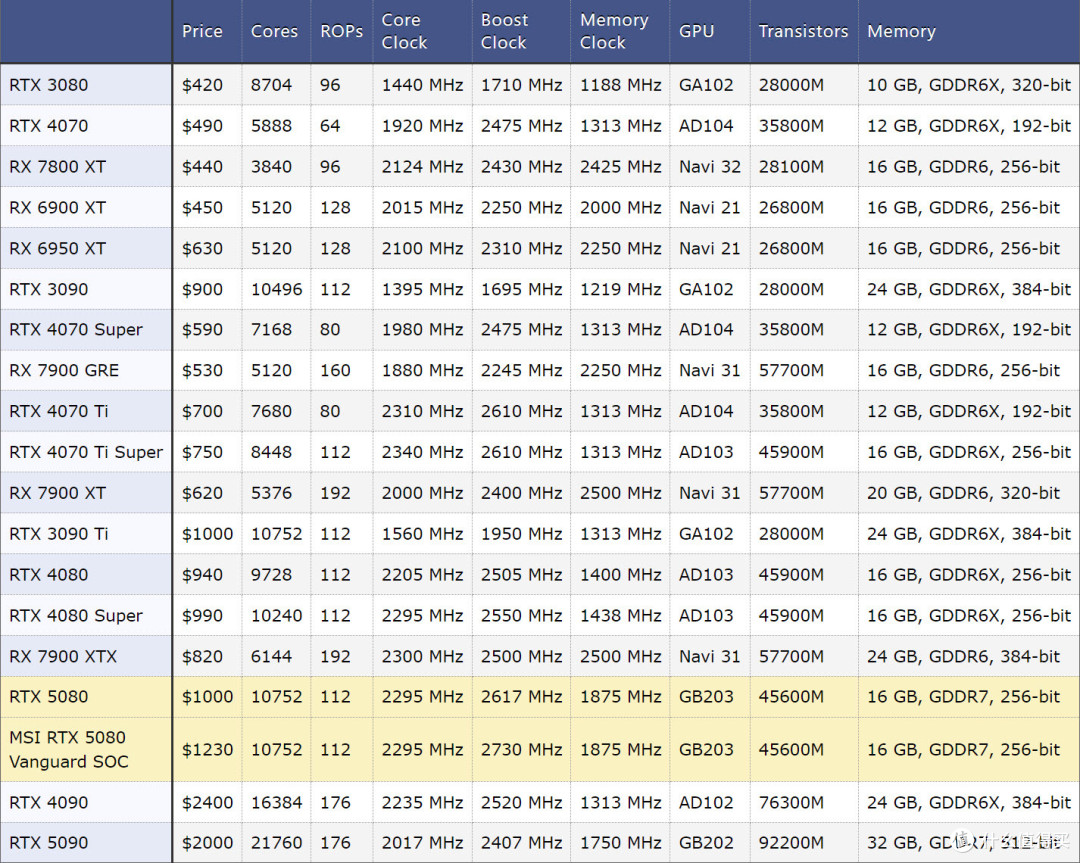This screenshot has width=1080, height=863.
Task: Click the 2730 MHz boost clock
Action: (x=521, y=749)
